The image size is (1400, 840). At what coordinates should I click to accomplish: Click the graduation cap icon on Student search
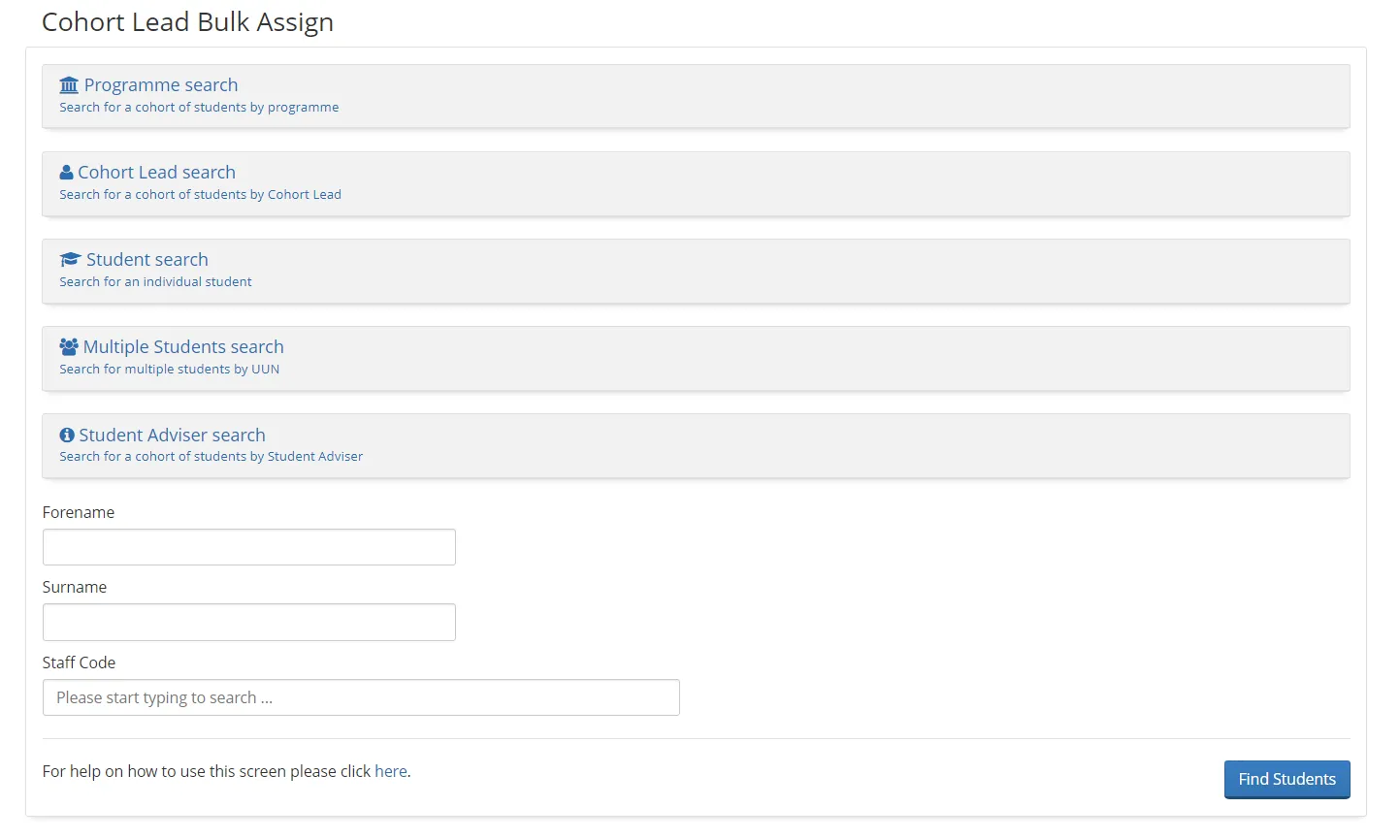(x=68, y=258)
